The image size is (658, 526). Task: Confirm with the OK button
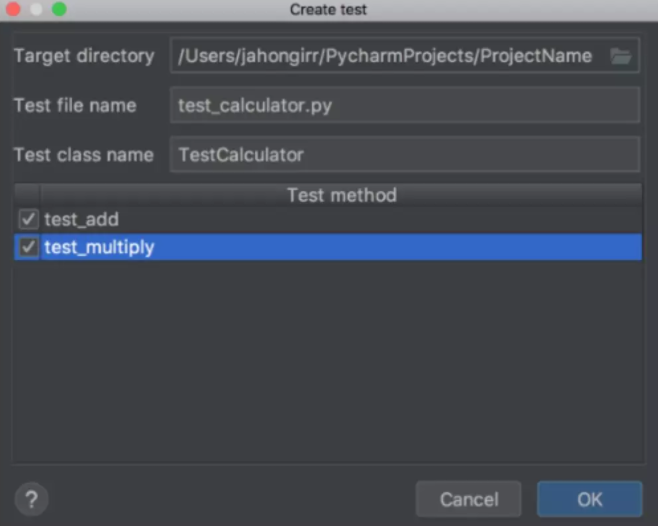pos(590,499)
